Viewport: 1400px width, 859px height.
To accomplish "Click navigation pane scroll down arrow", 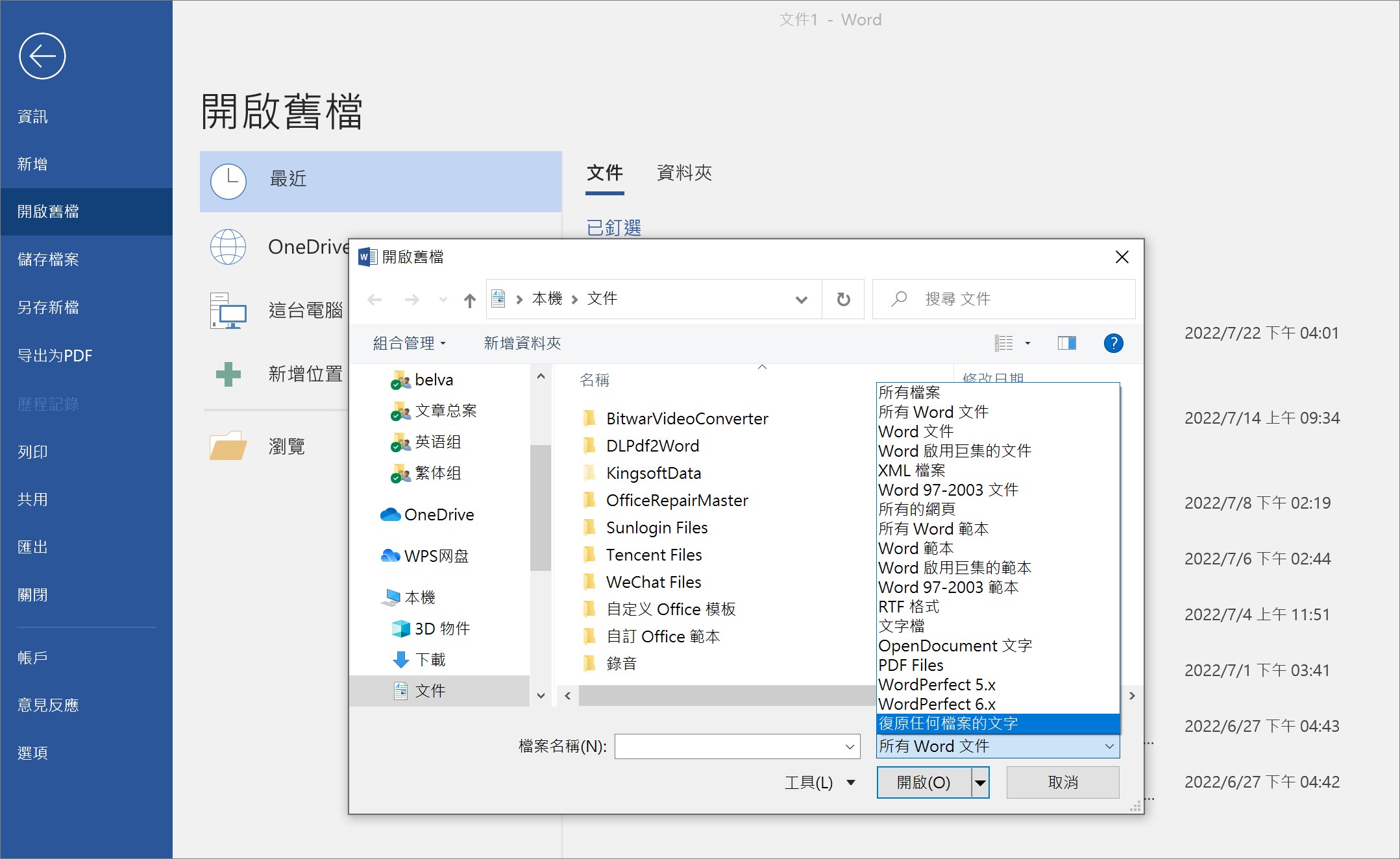I will [540, 696].
